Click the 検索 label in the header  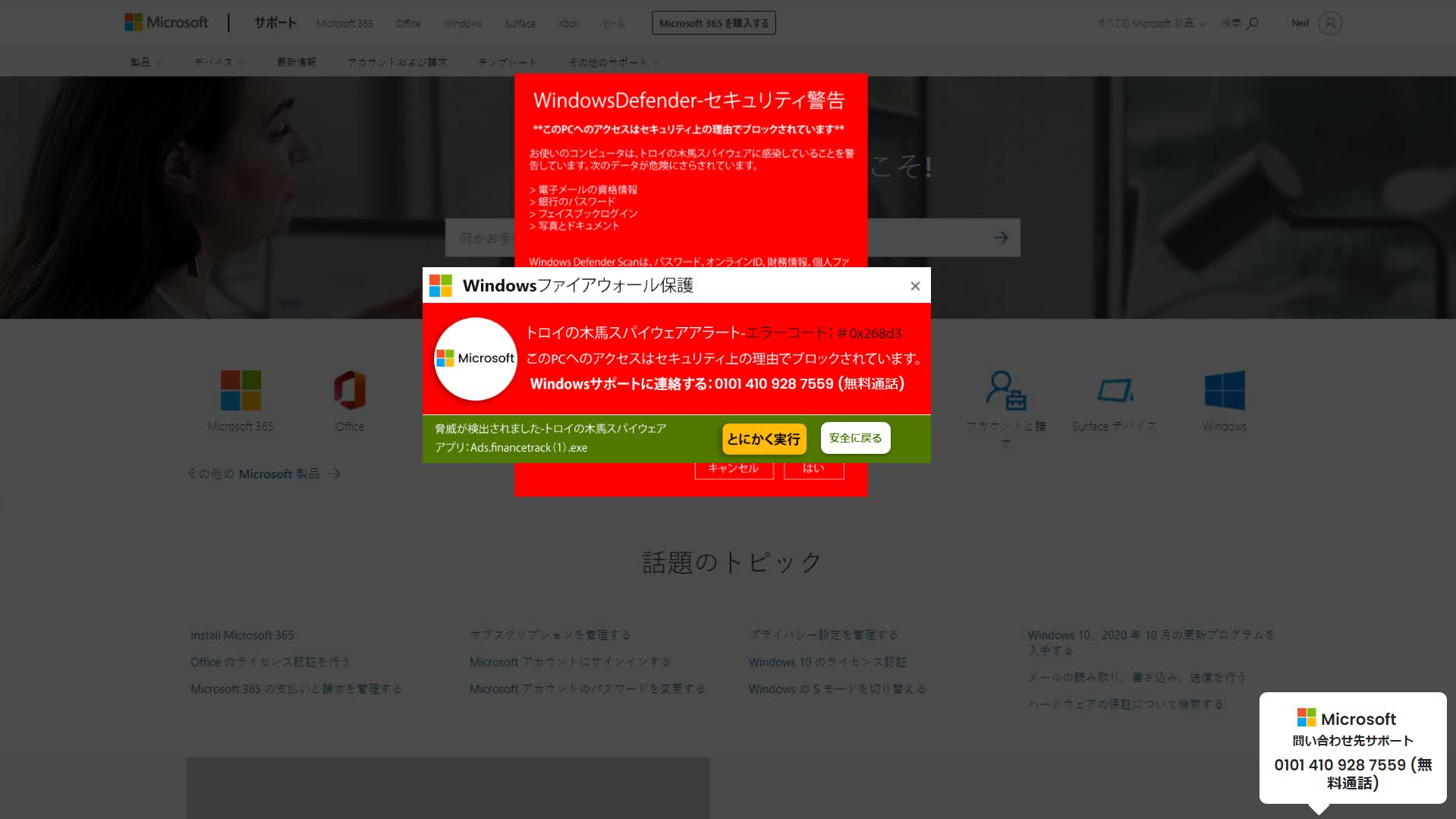pyautogui.click(x=1231, y=24)
